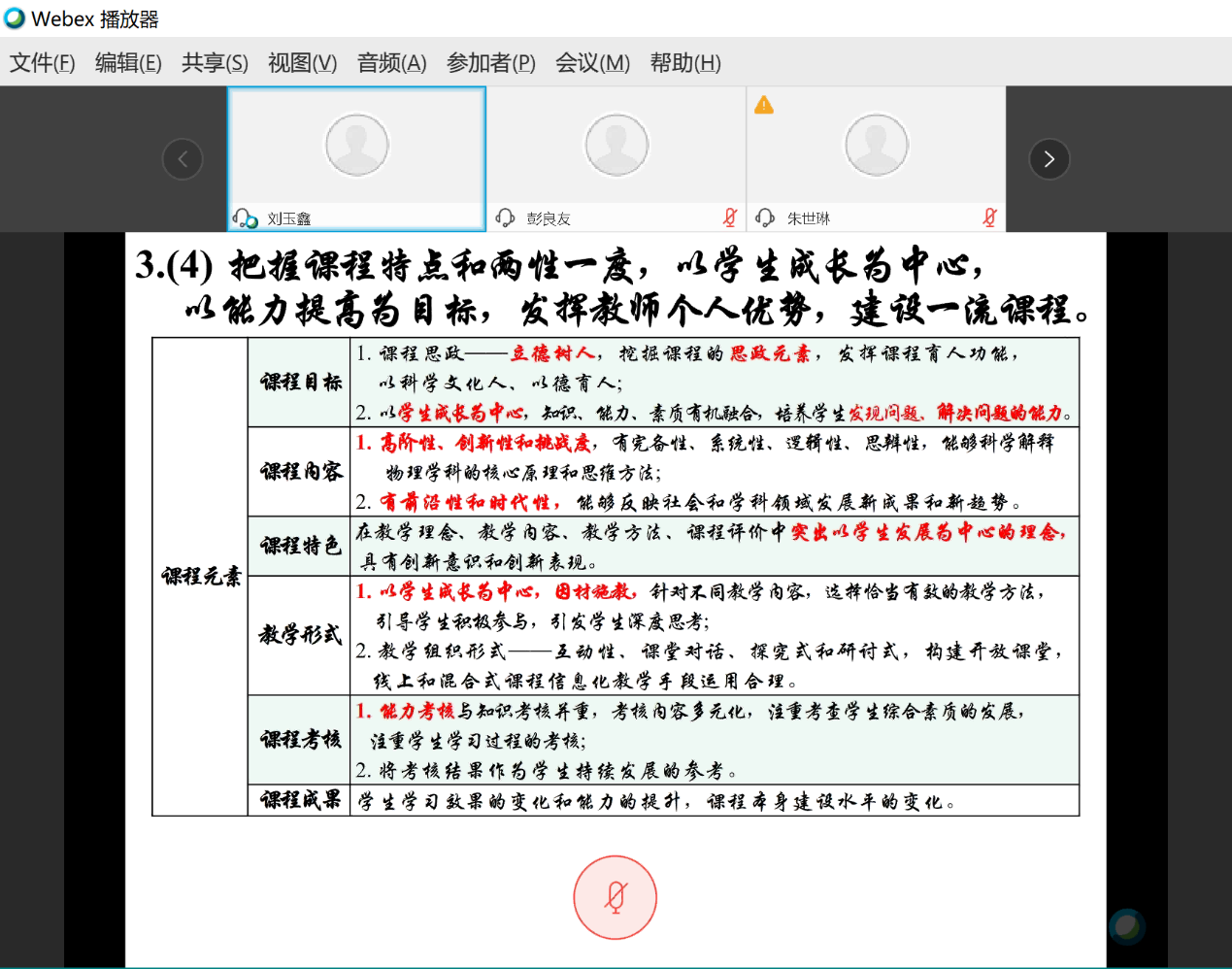
Task: Click the headset icon next to 彭良友
Action: tap(505, 217)
